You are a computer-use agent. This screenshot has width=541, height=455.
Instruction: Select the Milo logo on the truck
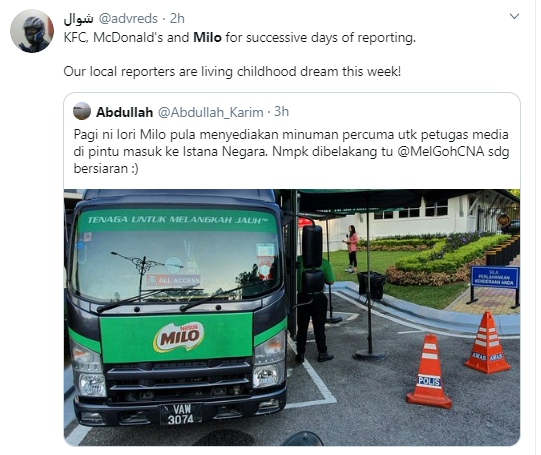pyautogui.click(x=179, y=337)
